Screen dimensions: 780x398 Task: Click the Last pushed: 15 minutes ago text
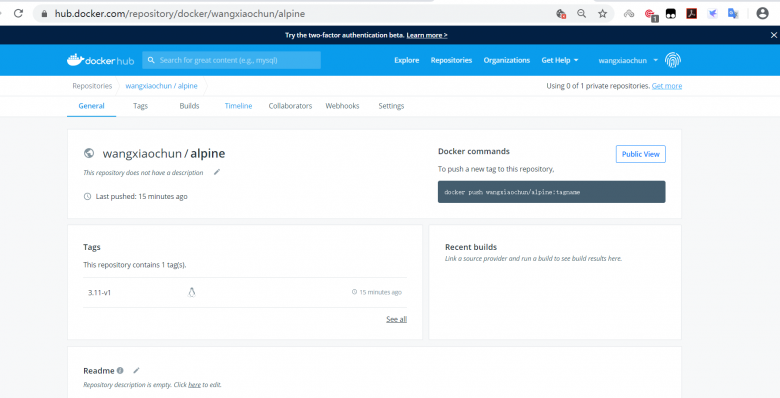[x=141, y=197]
